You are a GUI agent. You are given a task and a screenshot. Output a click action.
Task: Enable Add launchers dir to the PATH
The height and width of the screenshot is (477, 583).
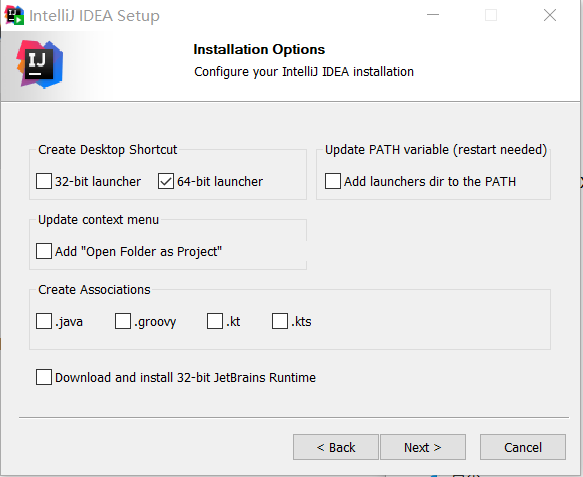[333, 181]
